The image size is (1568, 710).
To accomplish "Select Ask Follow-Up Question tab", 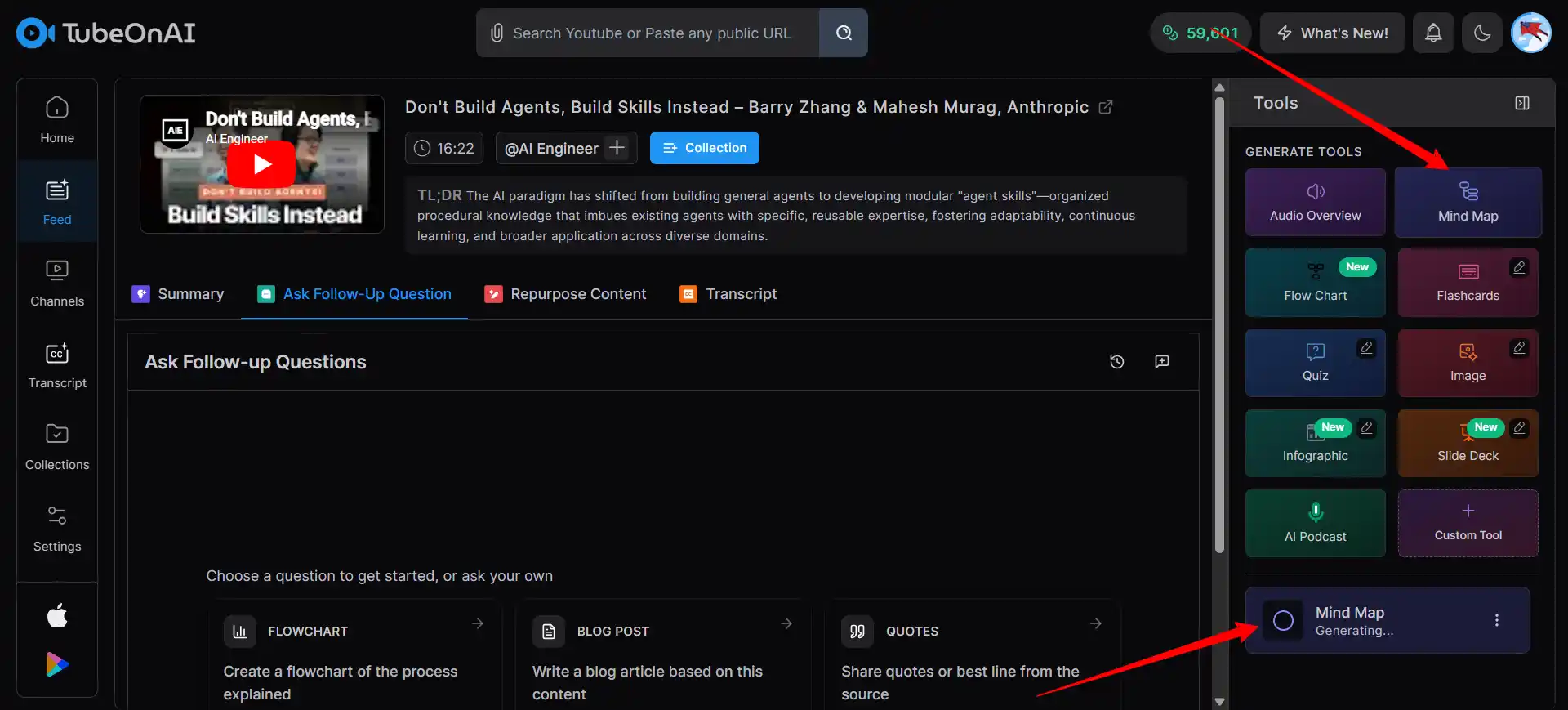I will point(354,294).
